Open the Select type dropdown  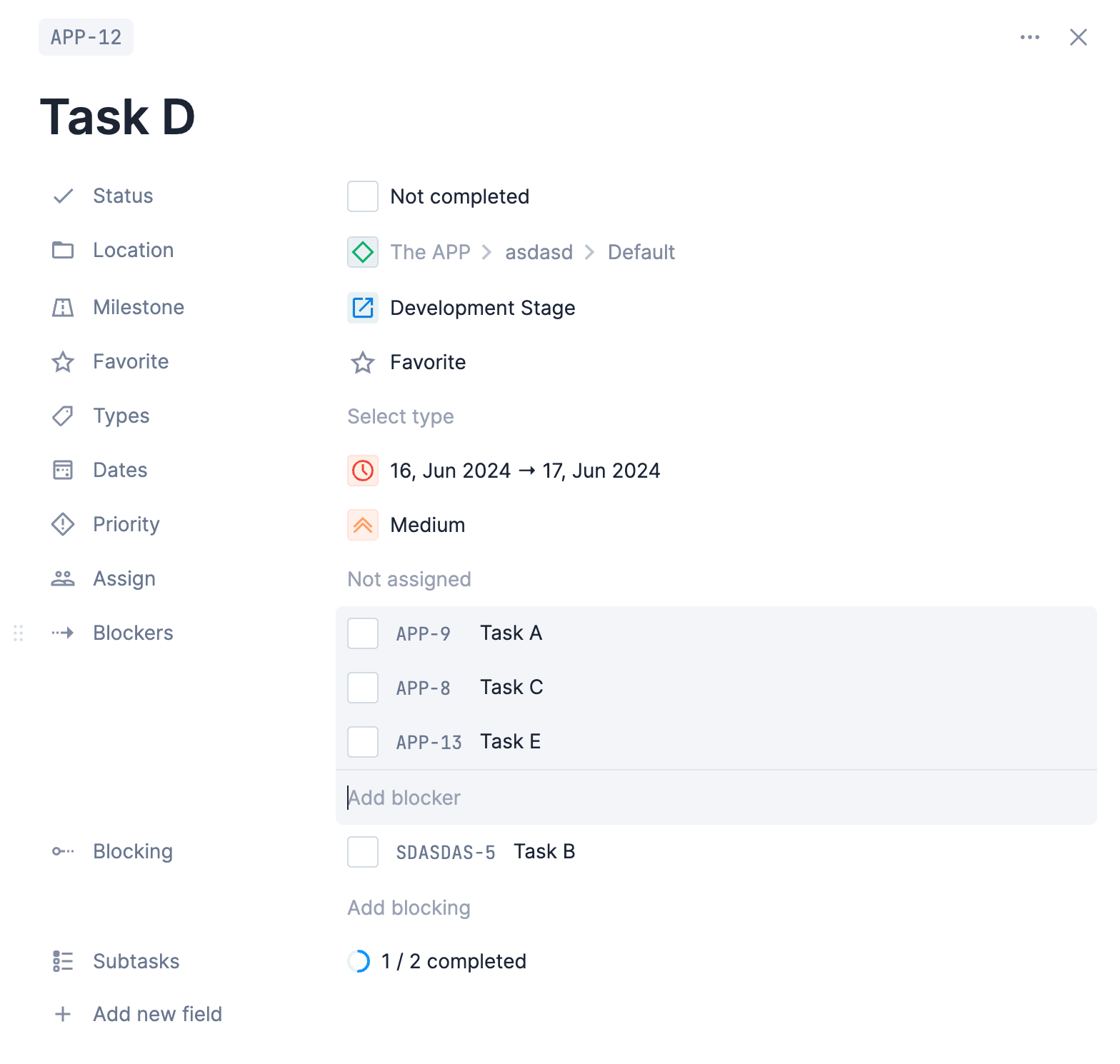click(x=401, y=416)
